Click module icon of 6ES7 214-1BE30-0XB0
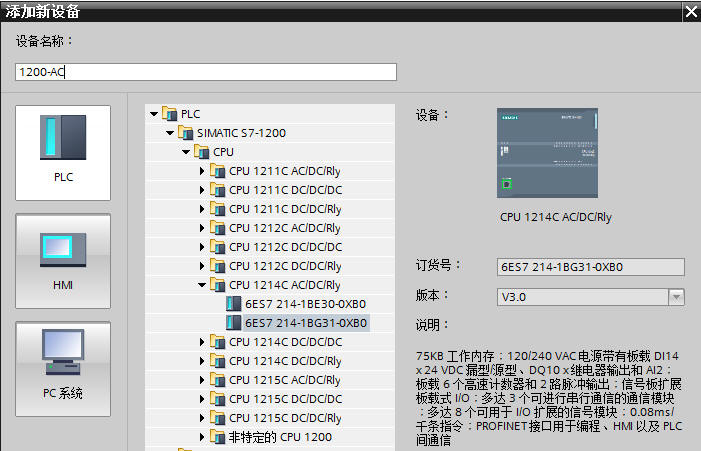The image size is (701, 451). click(233, 304)
